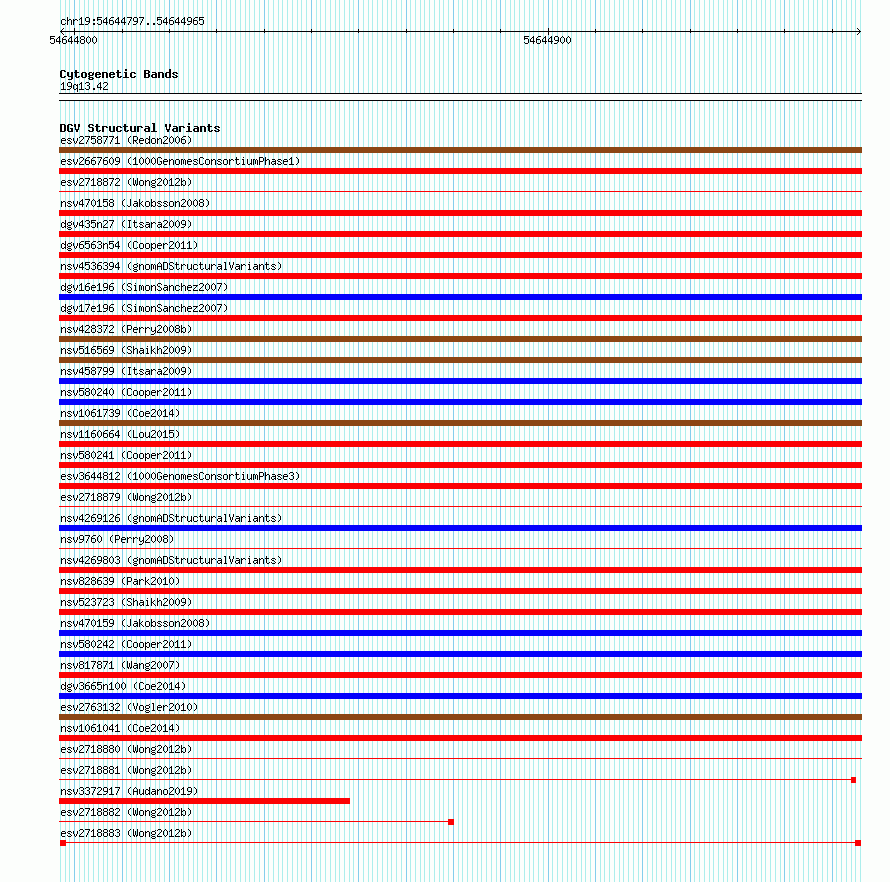This screenshot has height=882, width=890.
Task: Open nsv4536394 (gnomADStructuralVariants) label
Action: [x=171, y=266]
